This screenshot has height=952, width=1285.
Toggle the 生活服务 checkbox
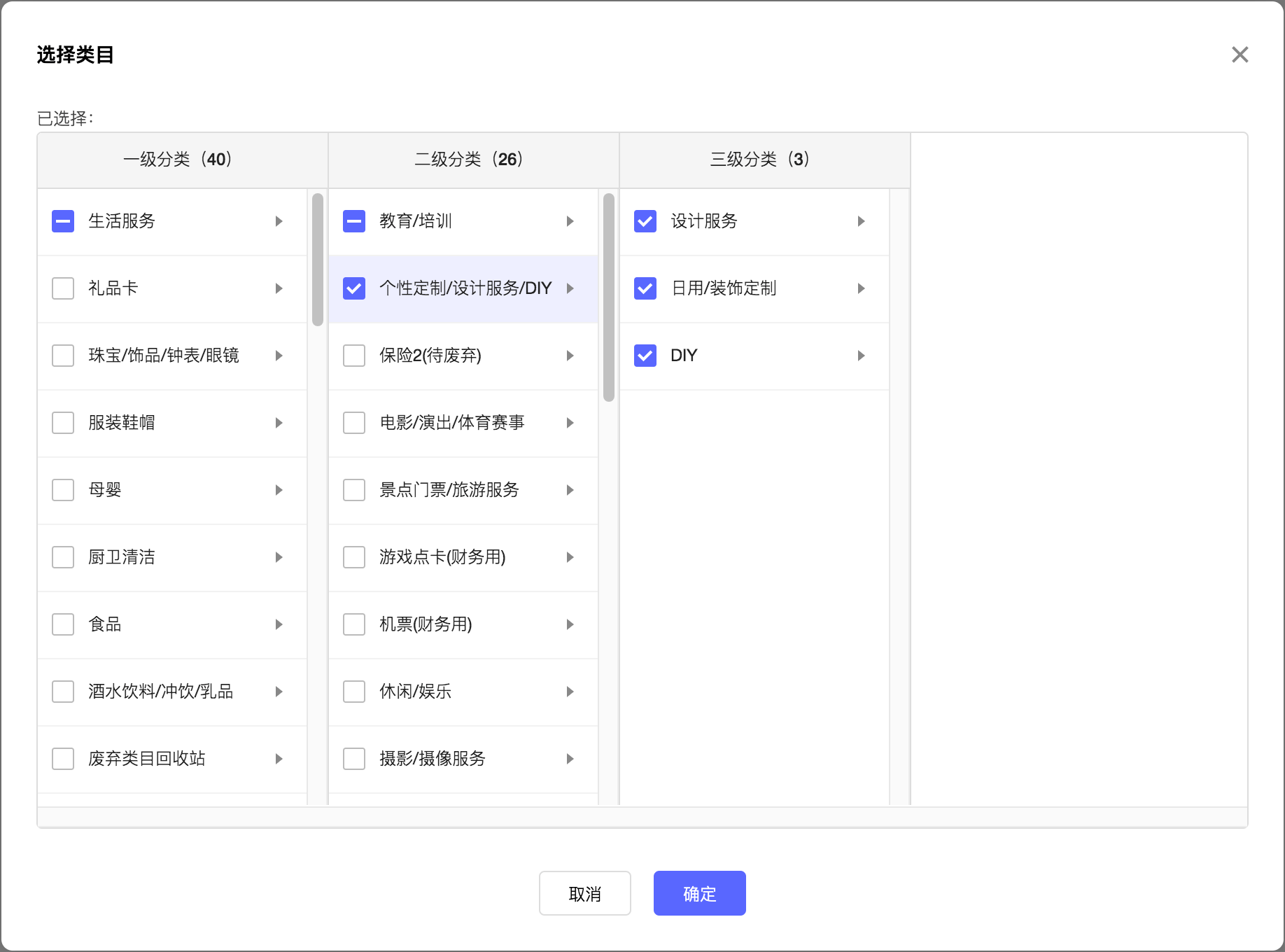point(63,221)
